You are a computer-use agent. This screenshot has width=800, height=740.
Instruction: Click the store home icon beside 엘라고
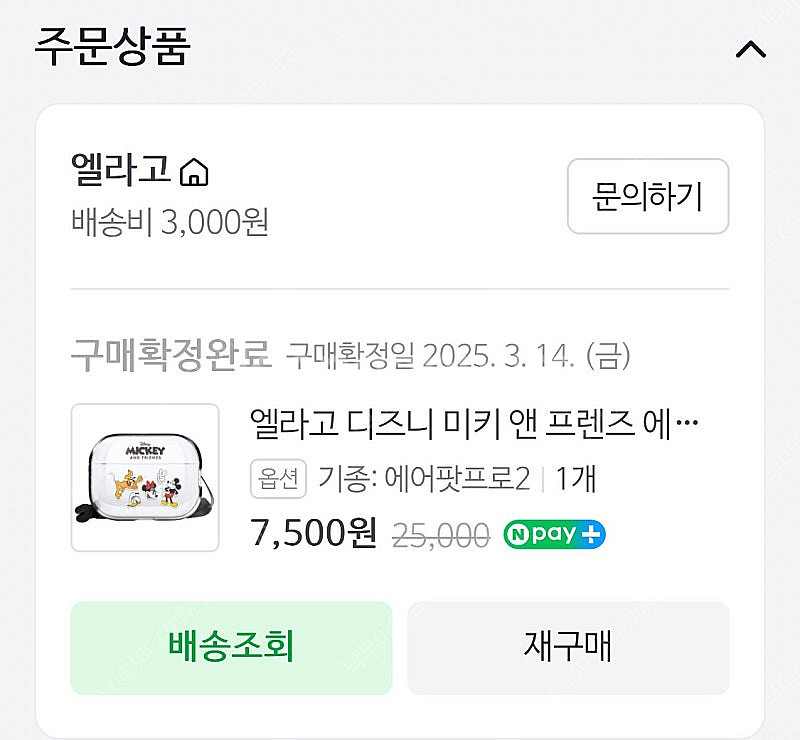coord(193,174)
